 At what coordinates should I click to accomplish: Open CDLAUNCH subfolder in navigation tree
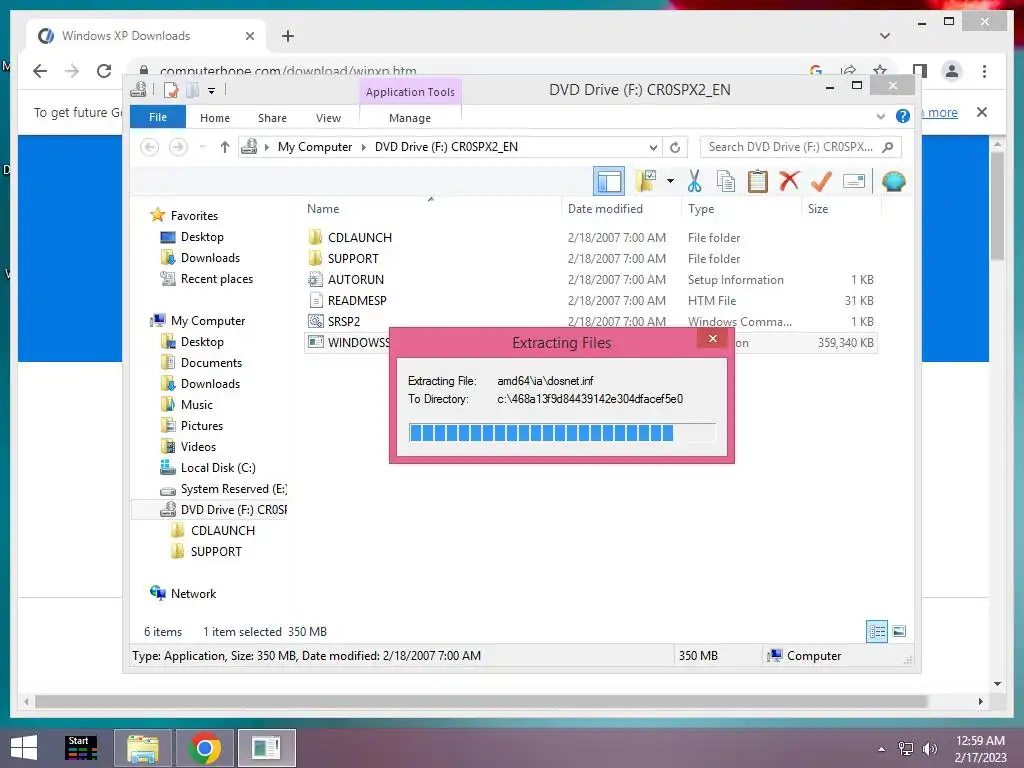coord(223,530)
